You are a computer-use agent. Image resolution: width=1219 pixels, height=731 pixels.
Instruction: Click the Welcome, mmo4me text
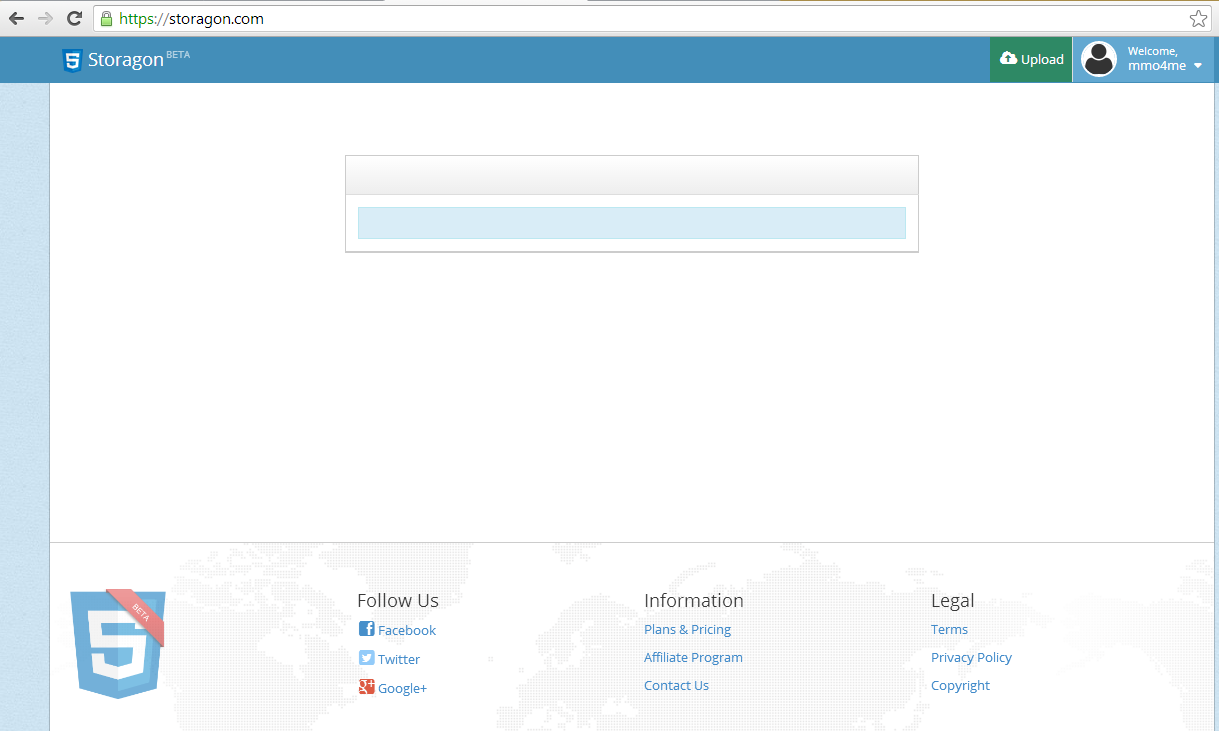point(1156,59)
